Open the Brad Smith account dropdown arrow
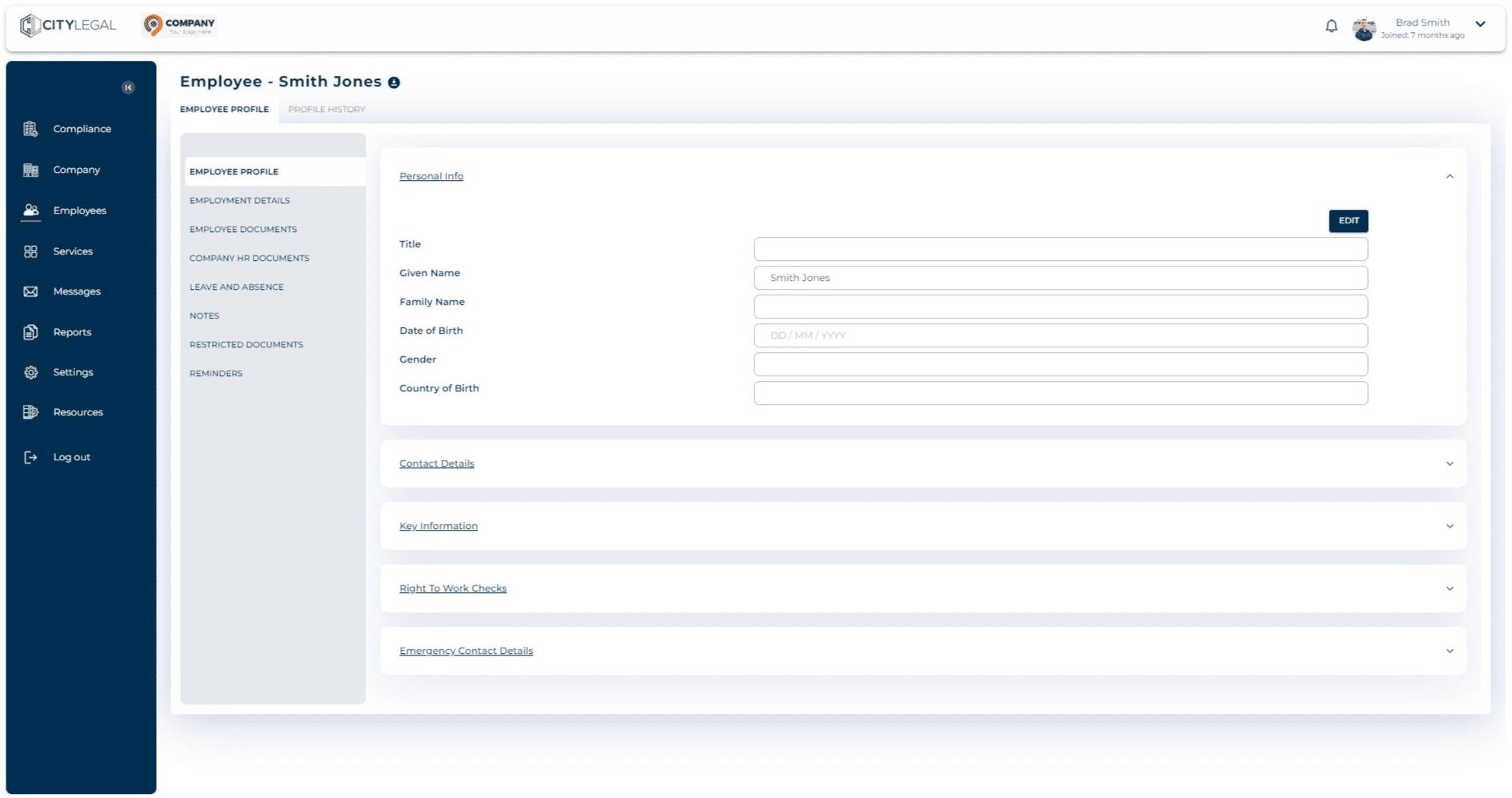The image size is (1512, 798). click(1481, 24)
